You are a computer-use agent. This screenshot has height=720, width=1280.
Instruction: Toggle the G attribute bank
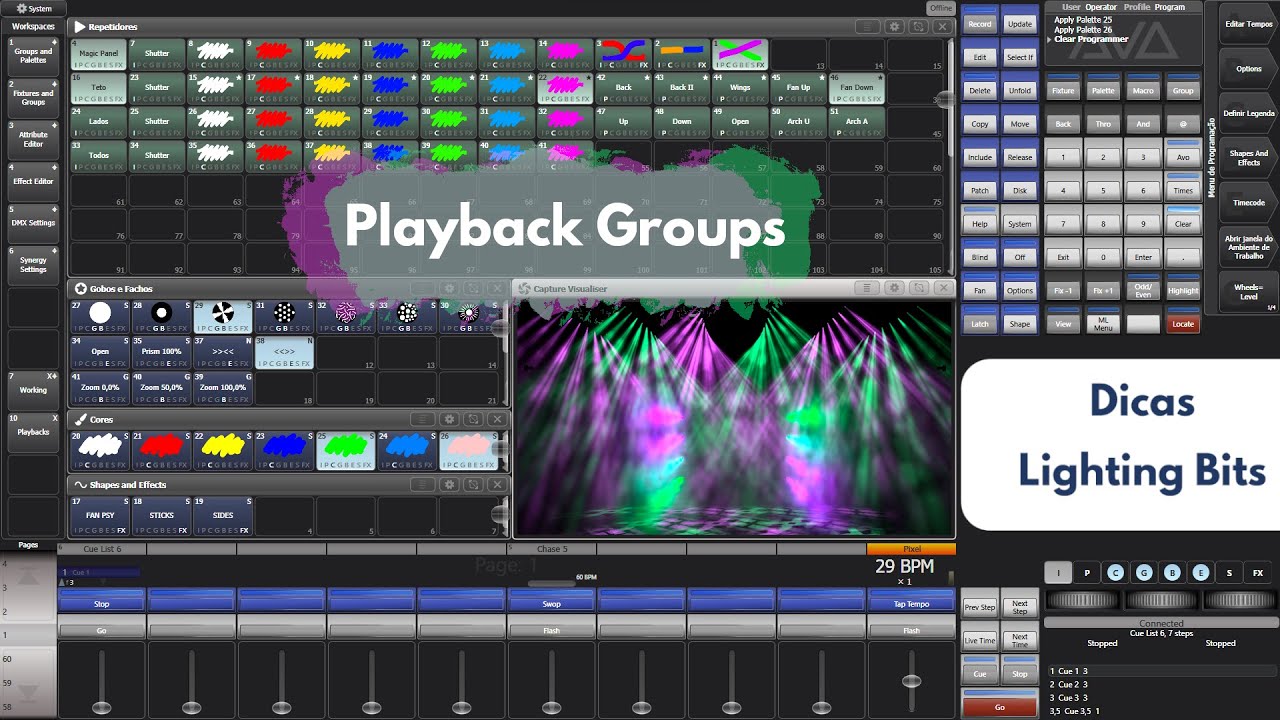pos(1144,573)
